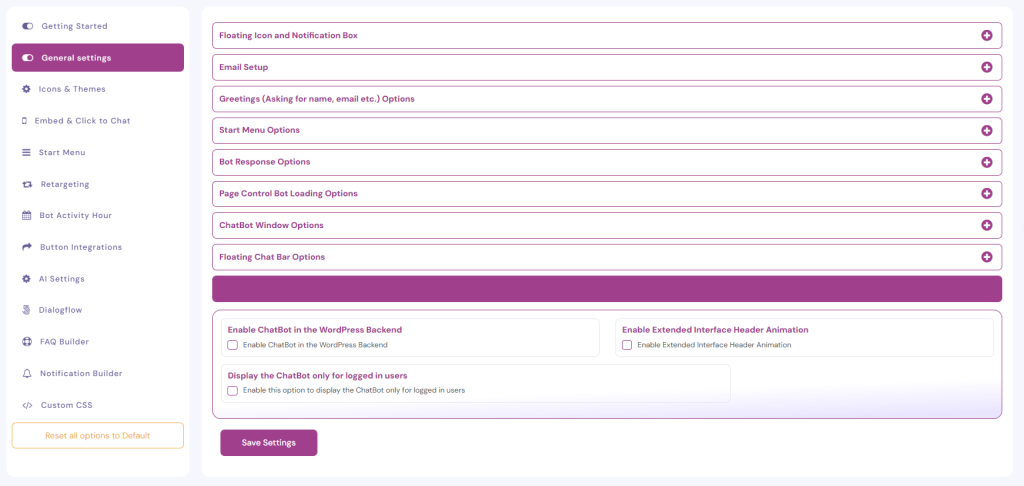Open the Getting Started menu item
Screen dimensions: 1024x486
(74, 26)
